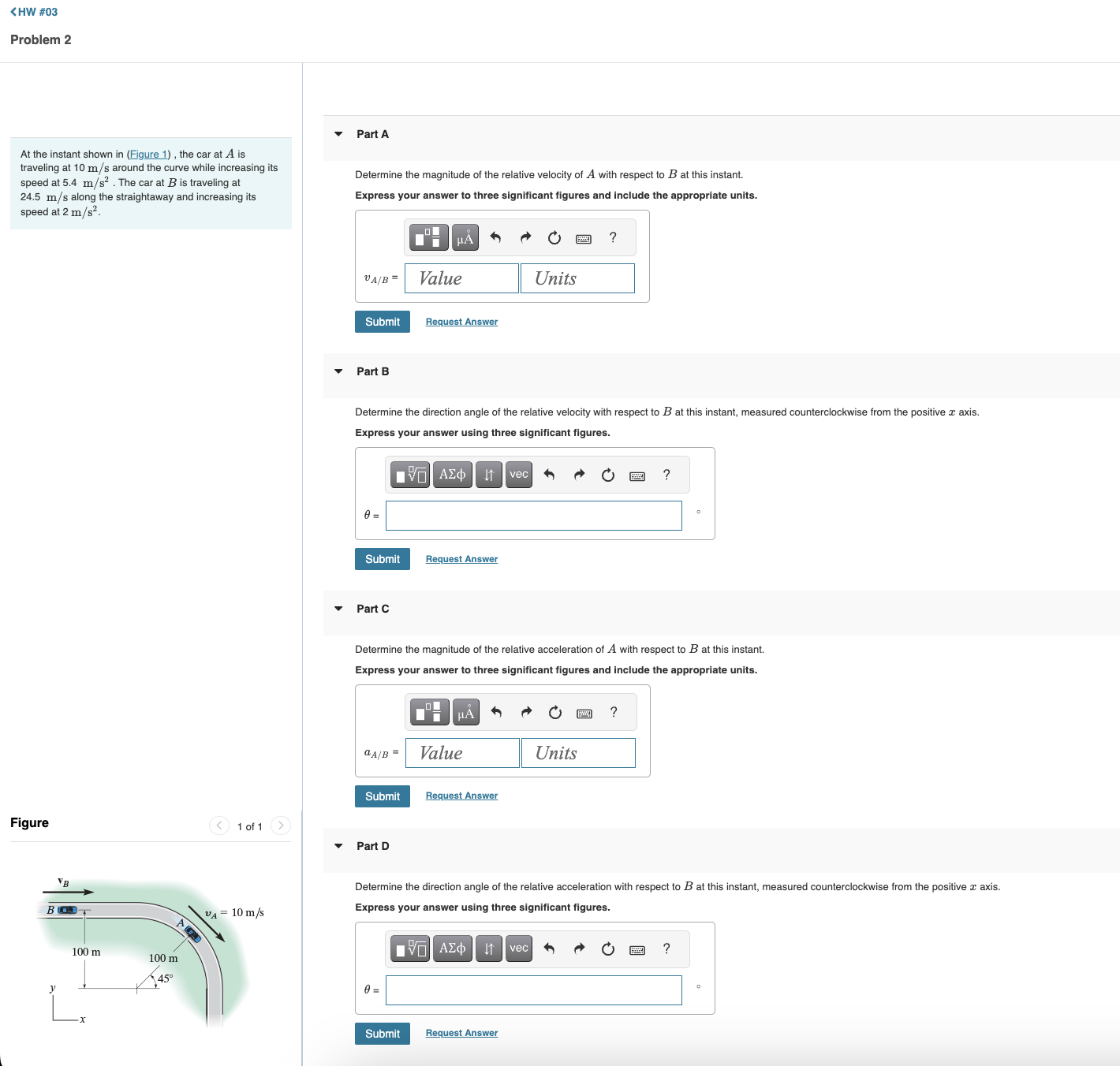Go to next figure

(281, 826)
